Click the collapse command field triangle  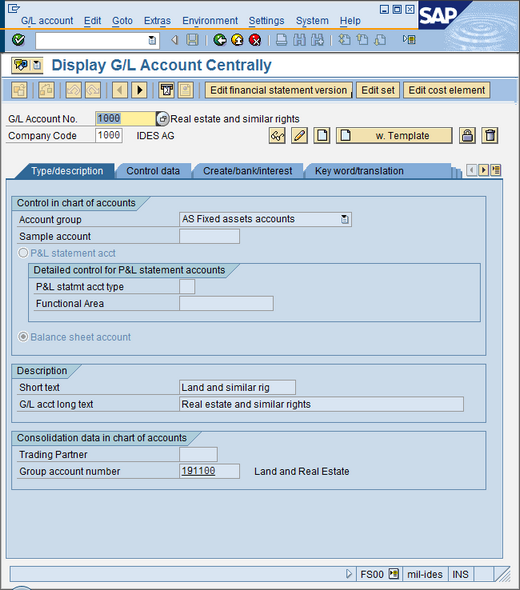point(174,40)
